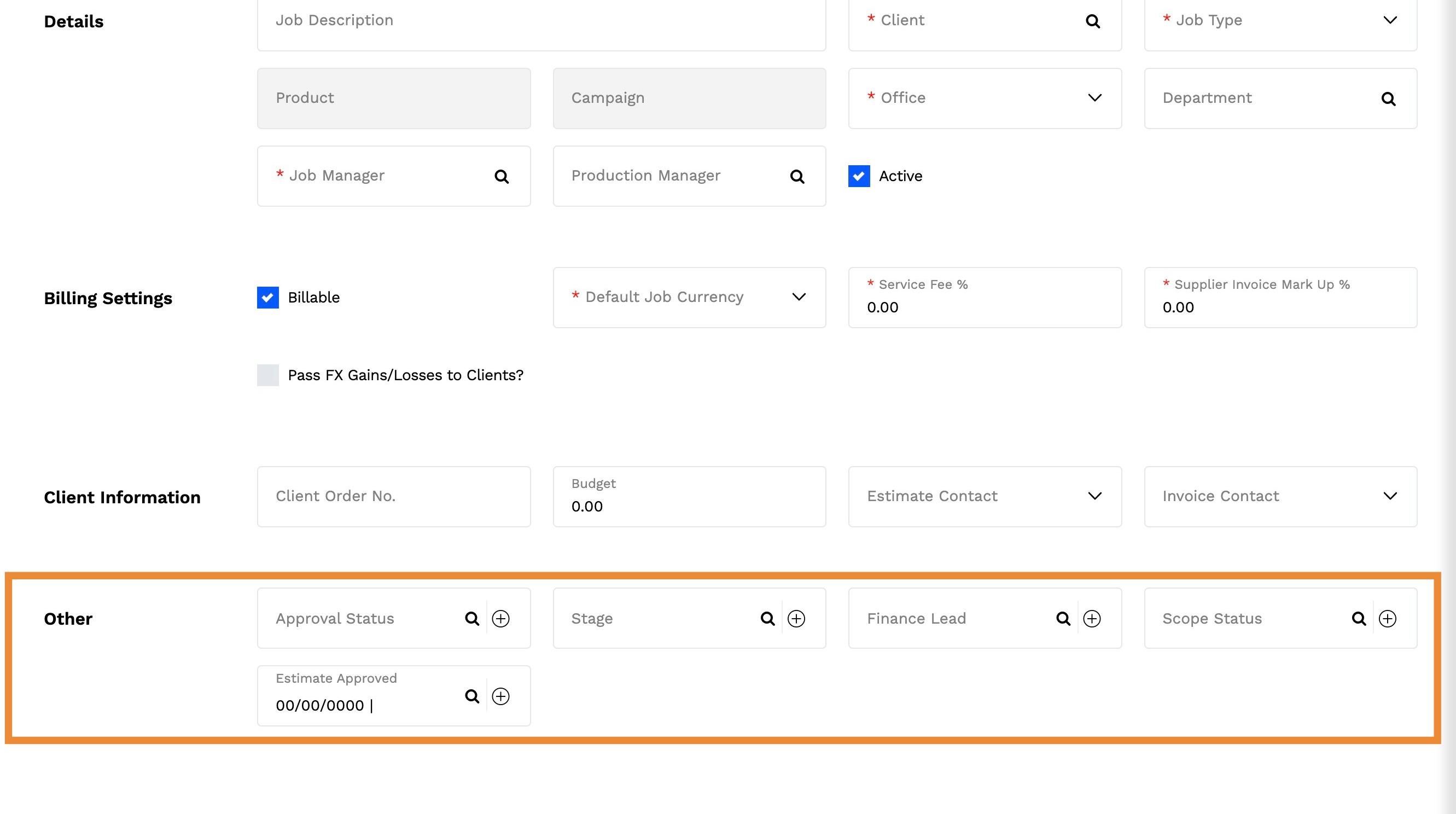Add Estimate Approved via plus icon
Screen dimensions: 1456x814
point(501,696)
